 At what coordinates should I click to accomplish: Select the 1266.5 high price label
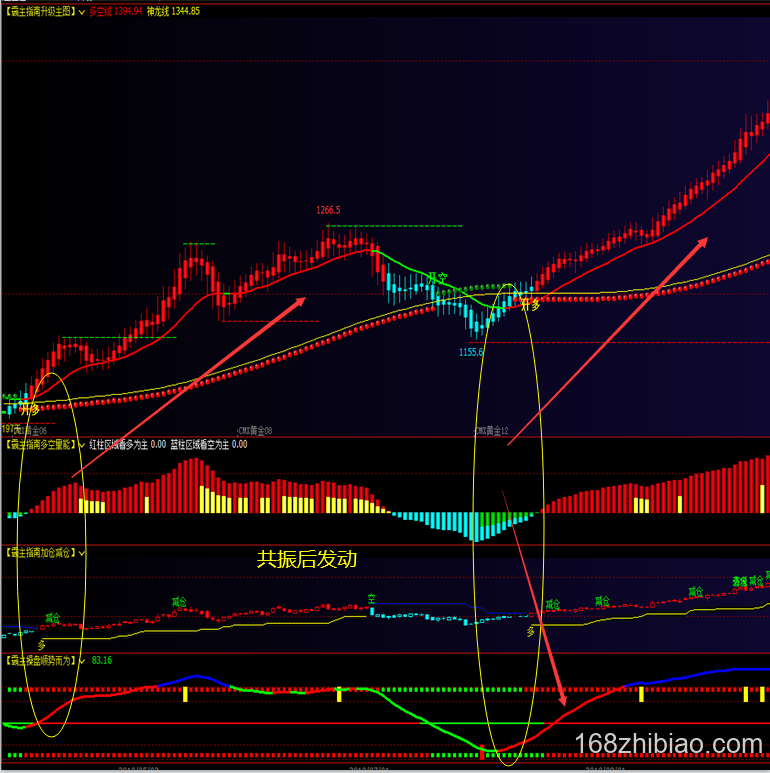coord(328,210)
